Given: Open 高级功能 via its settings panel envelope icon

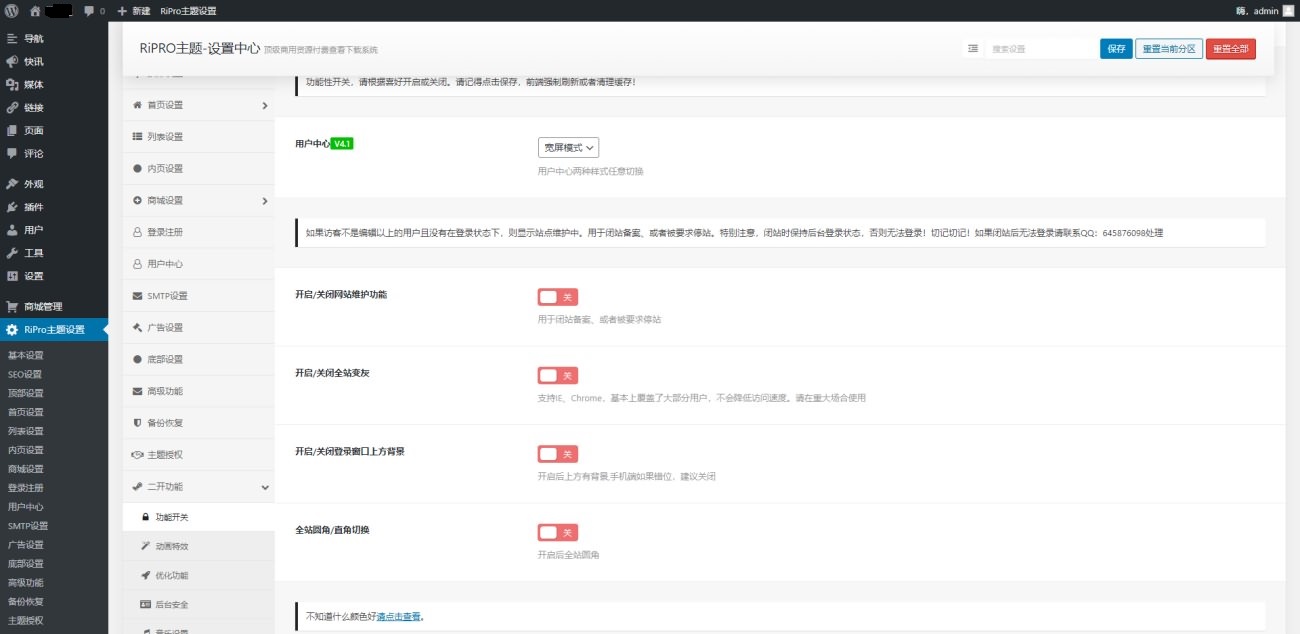Looking at the screenshot, I should [x=137, y=391].
